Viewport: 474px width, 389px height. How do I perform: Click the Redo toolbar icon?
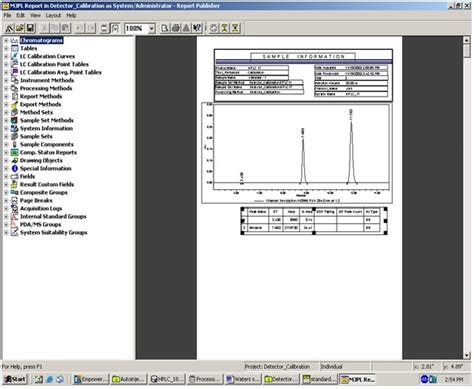coord(91,28)
